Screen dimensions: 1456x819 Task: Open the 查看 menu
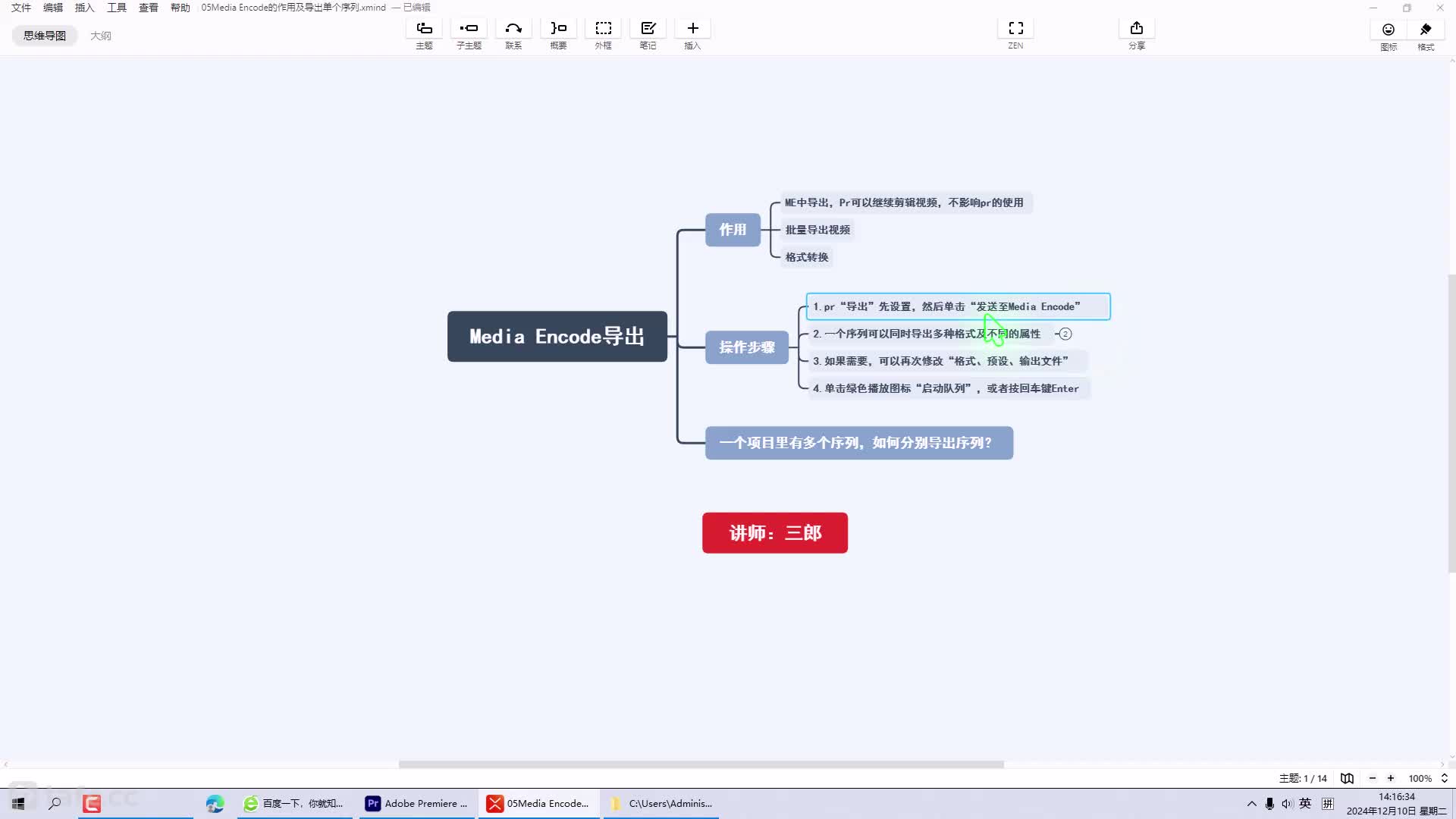(x=149, y=8)
